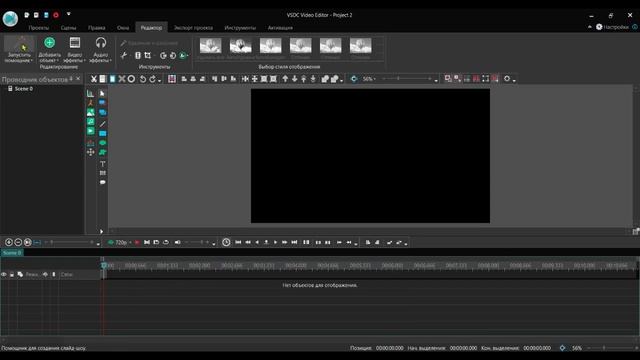Select the crop tool in Инструменты group
Screen dimensions: 640x360
pos(148,55)
